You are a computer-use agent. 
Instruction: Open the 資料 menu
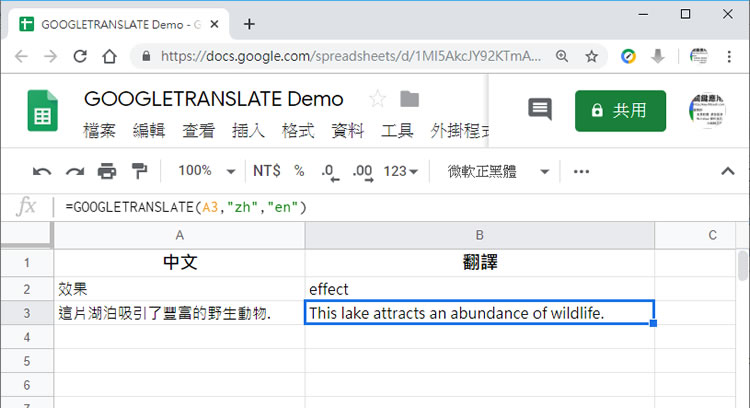click(348, 131)
